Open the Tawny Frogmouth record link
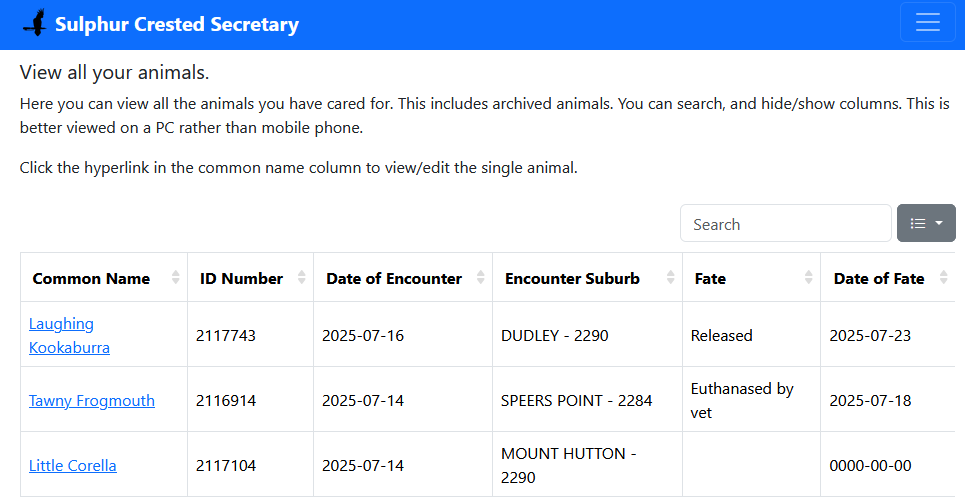The height and width of the screenshot is (497, 965). point(92,400)
